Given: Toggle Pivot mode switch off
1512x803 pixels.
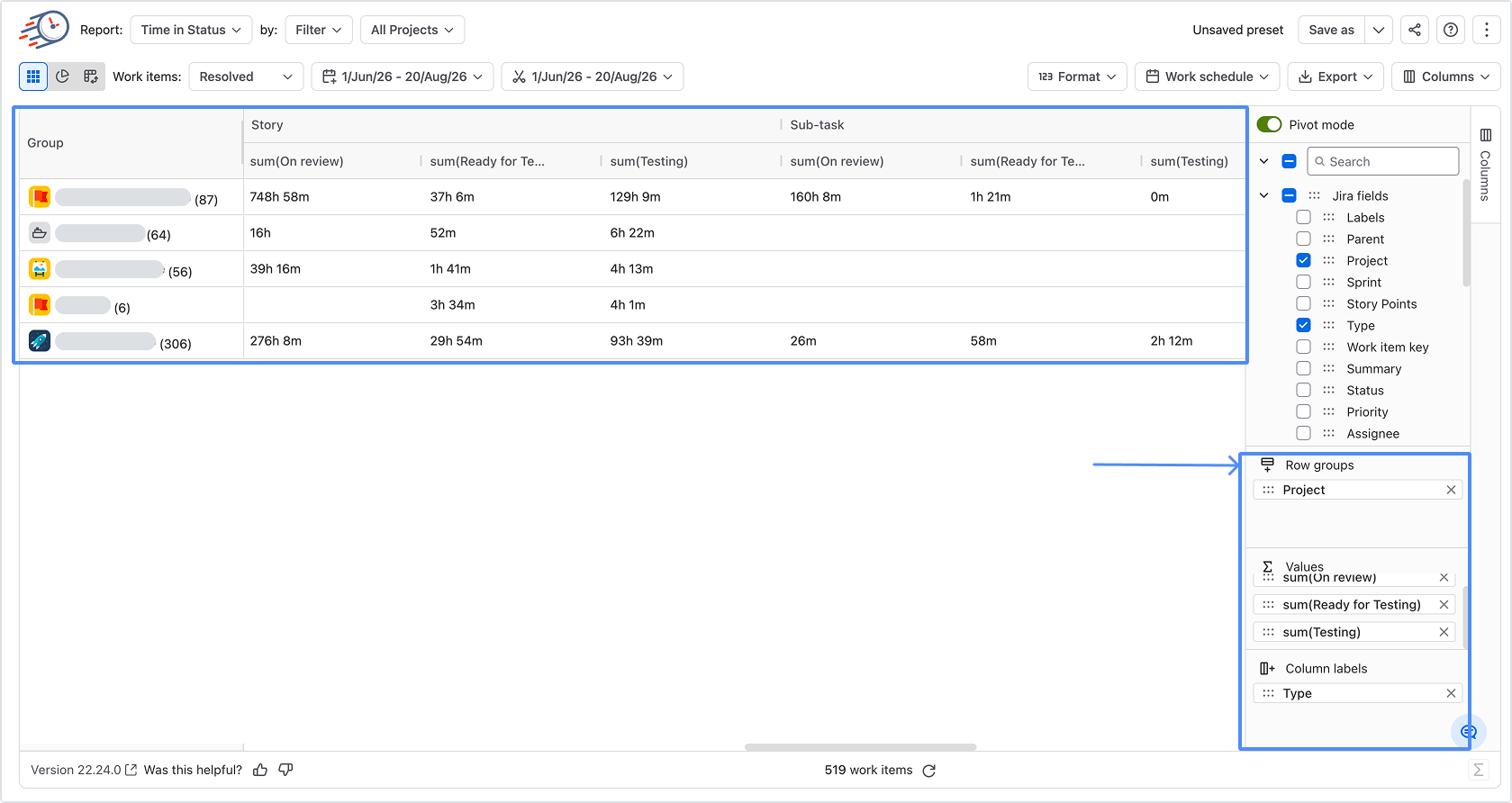Looking at the screenshot, I should (1269, 124).
